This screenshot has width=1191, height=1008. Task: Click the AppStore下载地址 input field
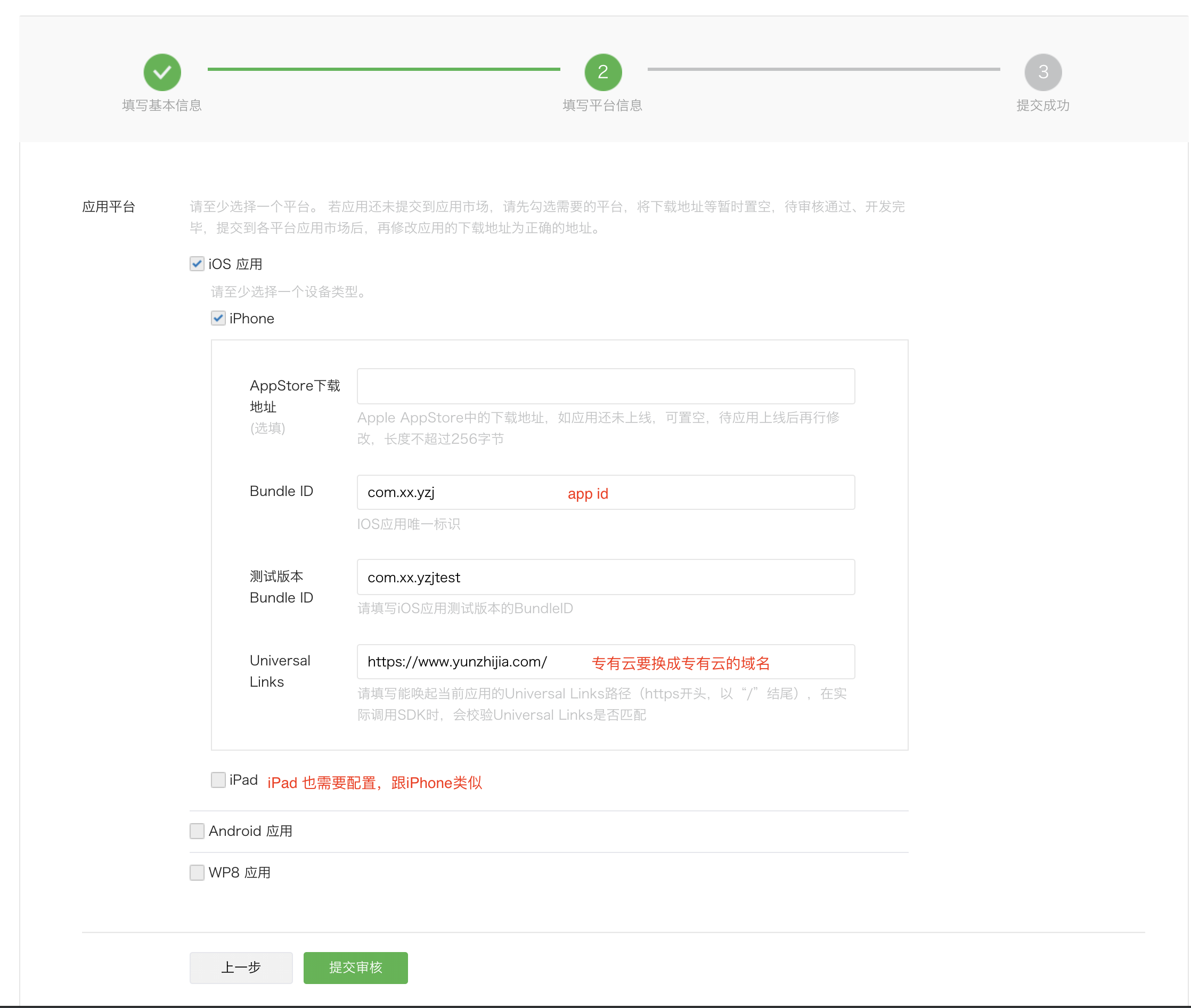606,386
